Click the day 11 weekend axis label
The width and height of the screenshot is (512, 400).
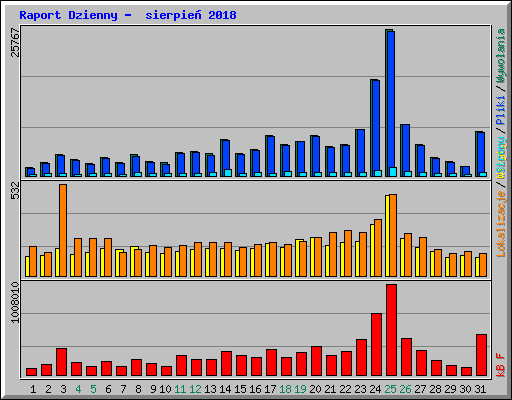tap(180, 389)
